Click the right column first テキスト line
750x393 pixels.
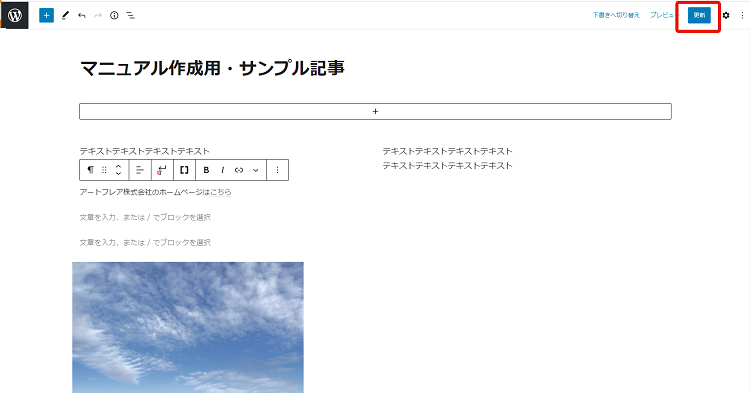[447, 151]
